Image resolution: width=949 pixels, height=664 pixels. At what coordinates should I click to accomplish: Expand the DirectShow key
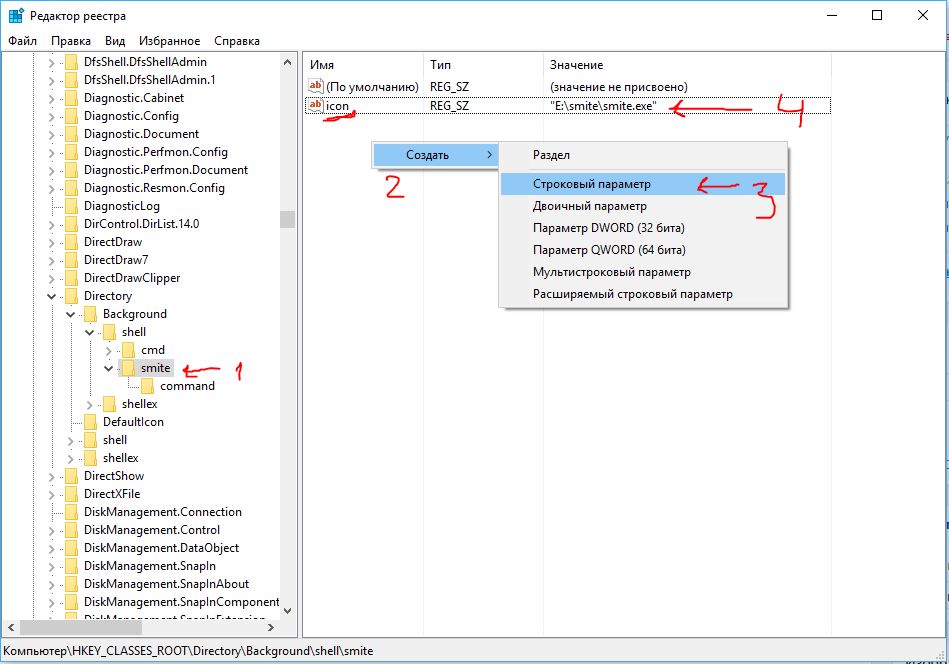coord(51,476)
